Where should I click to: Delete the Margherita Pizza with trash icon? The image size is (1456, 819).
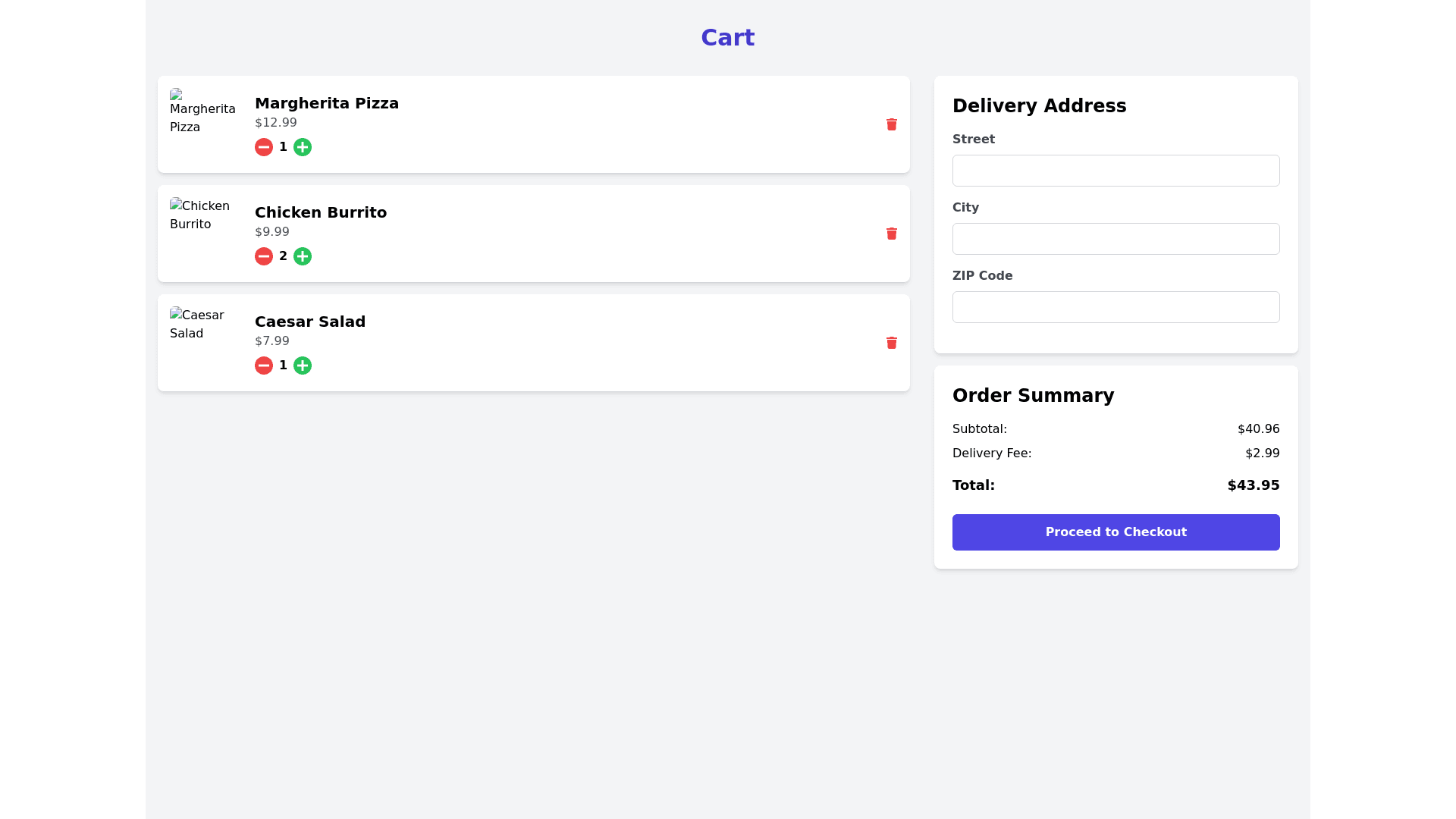891,124
